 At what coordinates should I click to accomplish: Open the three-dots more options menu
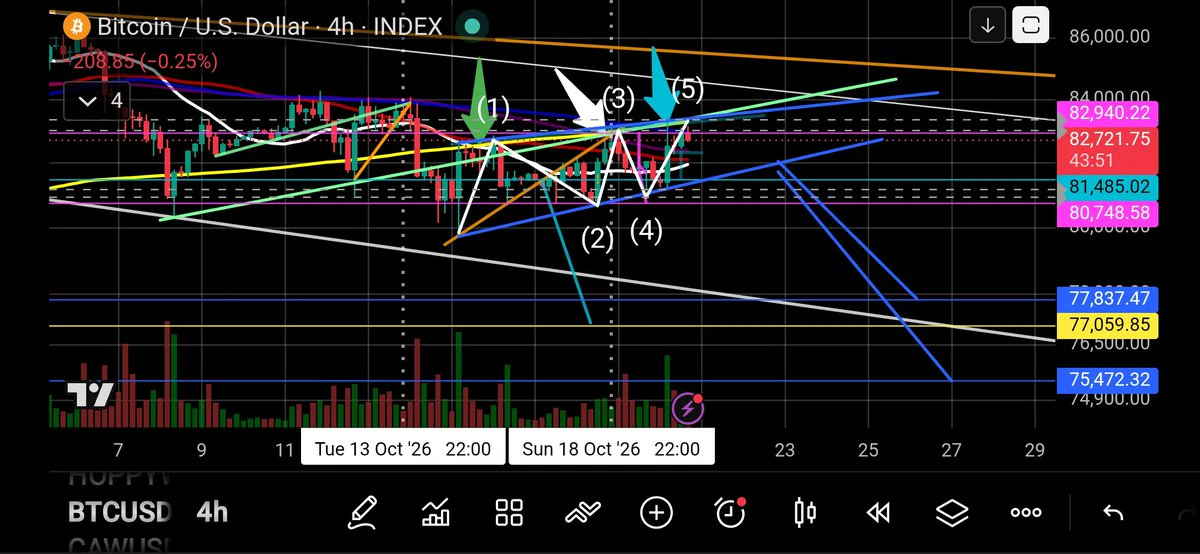pos(1026,513)
